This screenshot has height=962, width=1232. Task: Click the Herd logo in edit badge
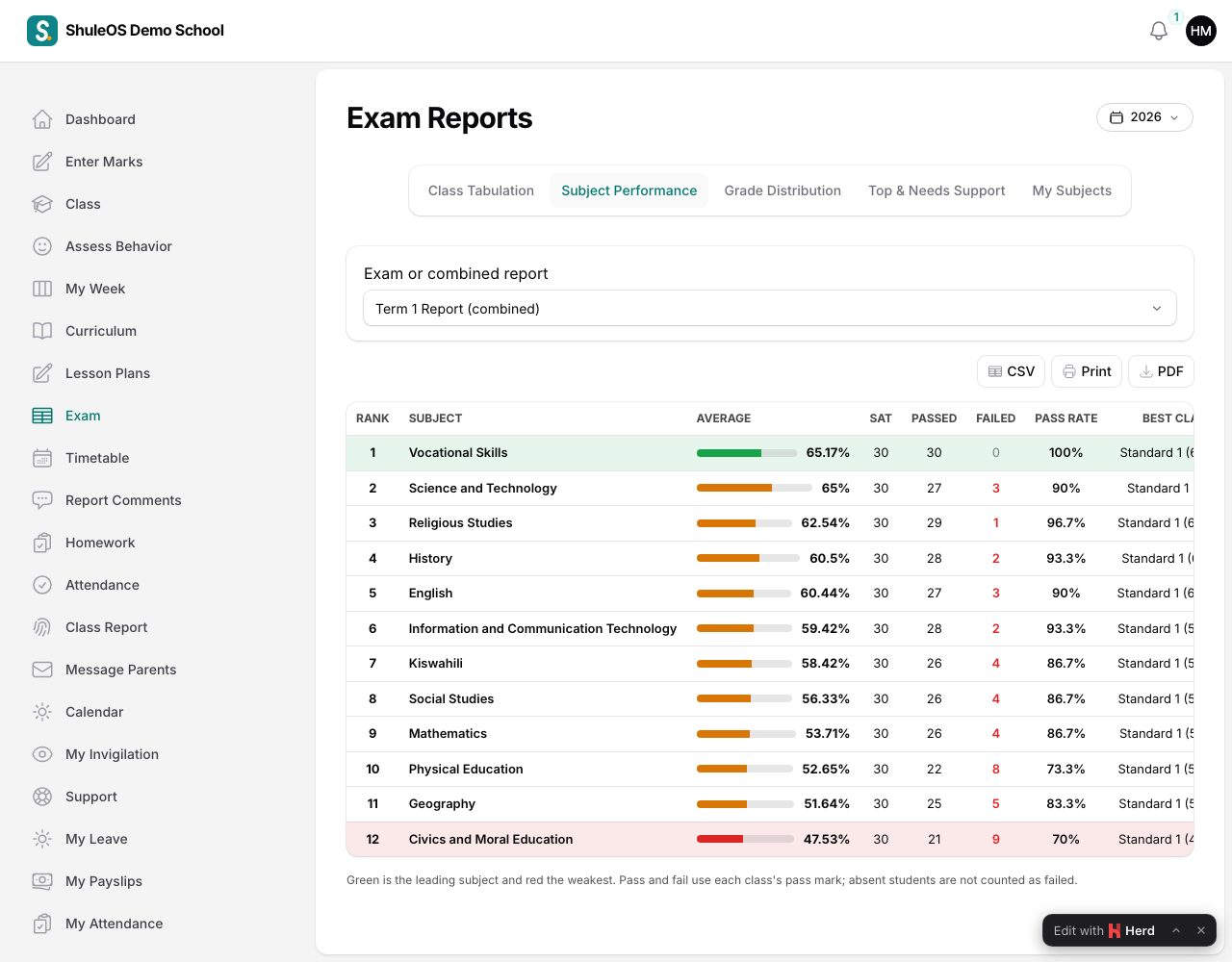pos(1115,930)
